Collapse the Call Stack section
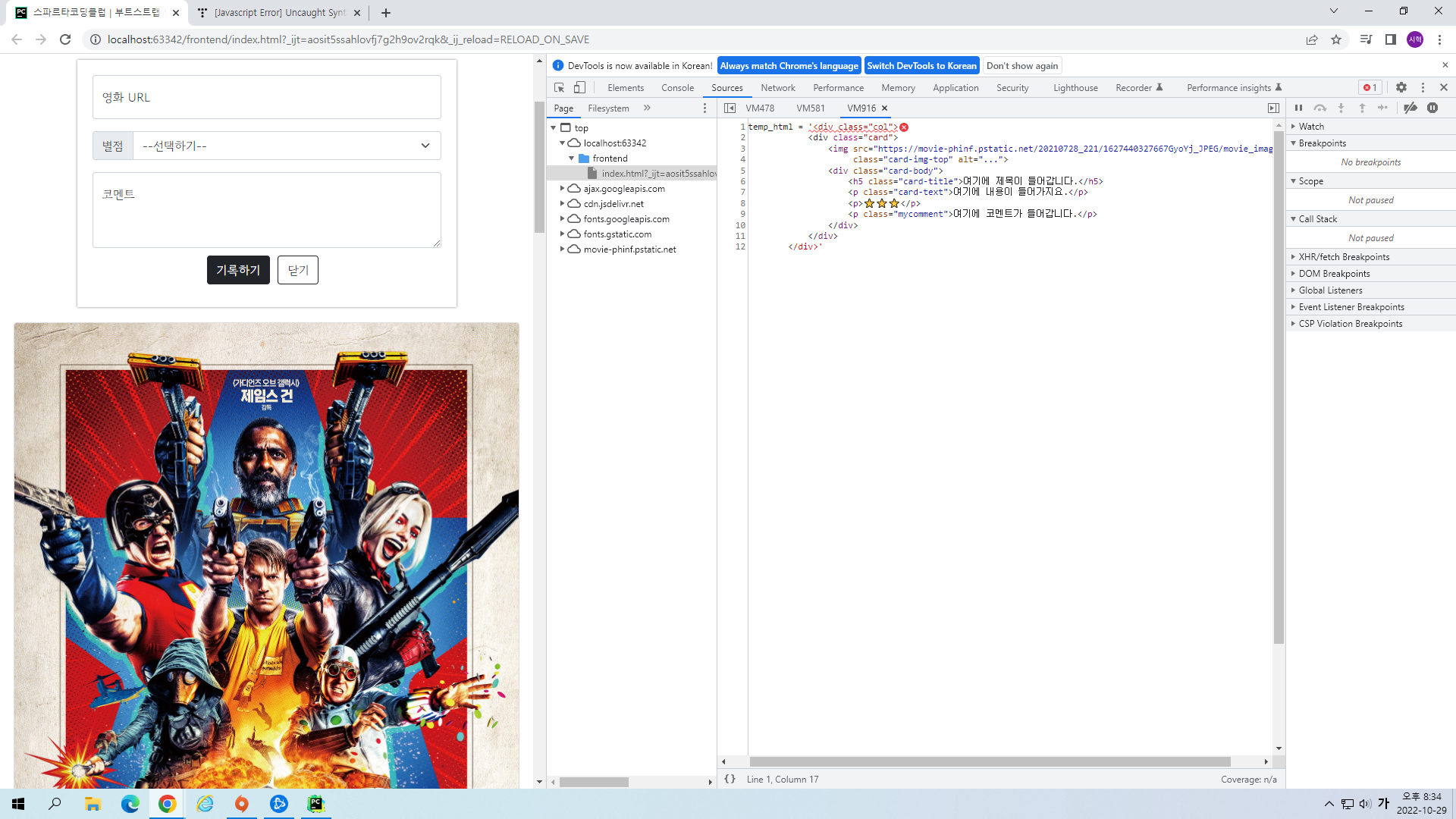Screen dimensions: 1456x819 [1371, 219]
